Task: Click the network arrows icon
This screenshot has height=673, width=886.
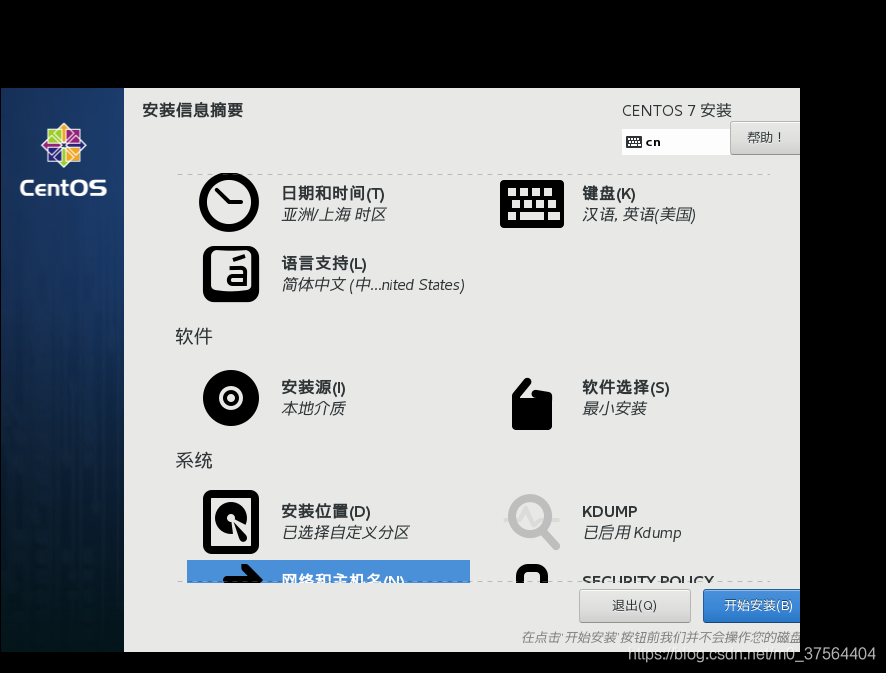Action: click(243, 574)
